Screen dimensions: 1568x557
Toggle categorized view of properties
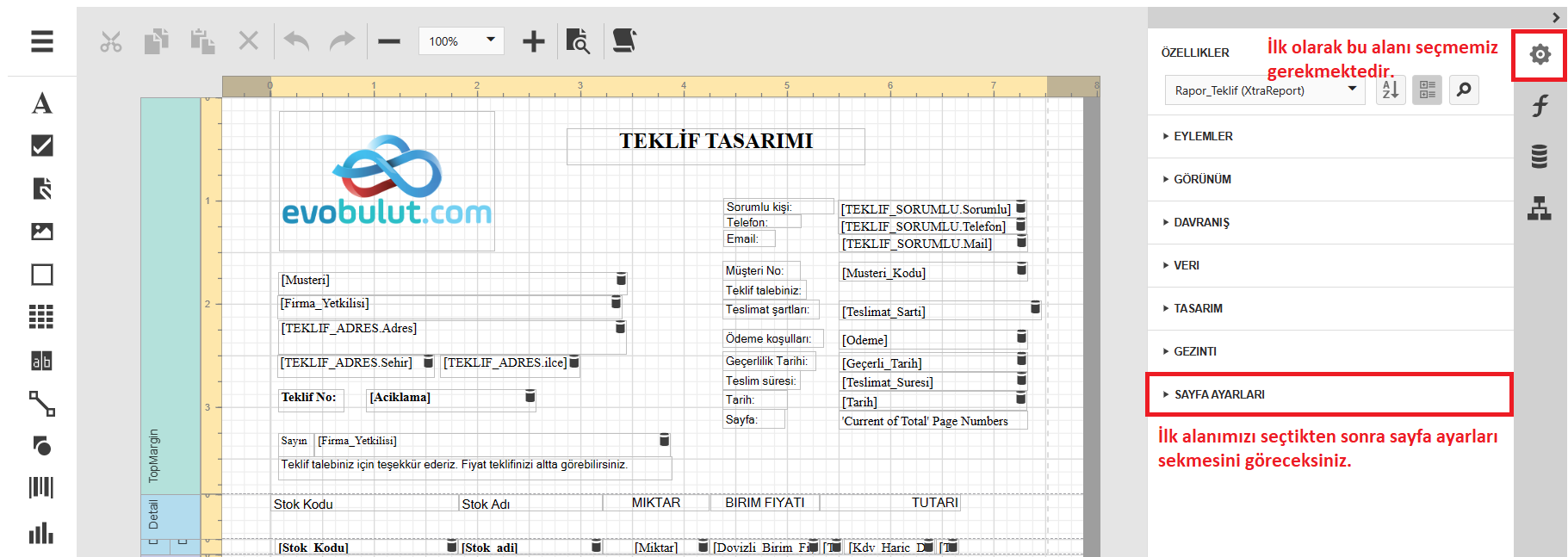[1427, 90]
